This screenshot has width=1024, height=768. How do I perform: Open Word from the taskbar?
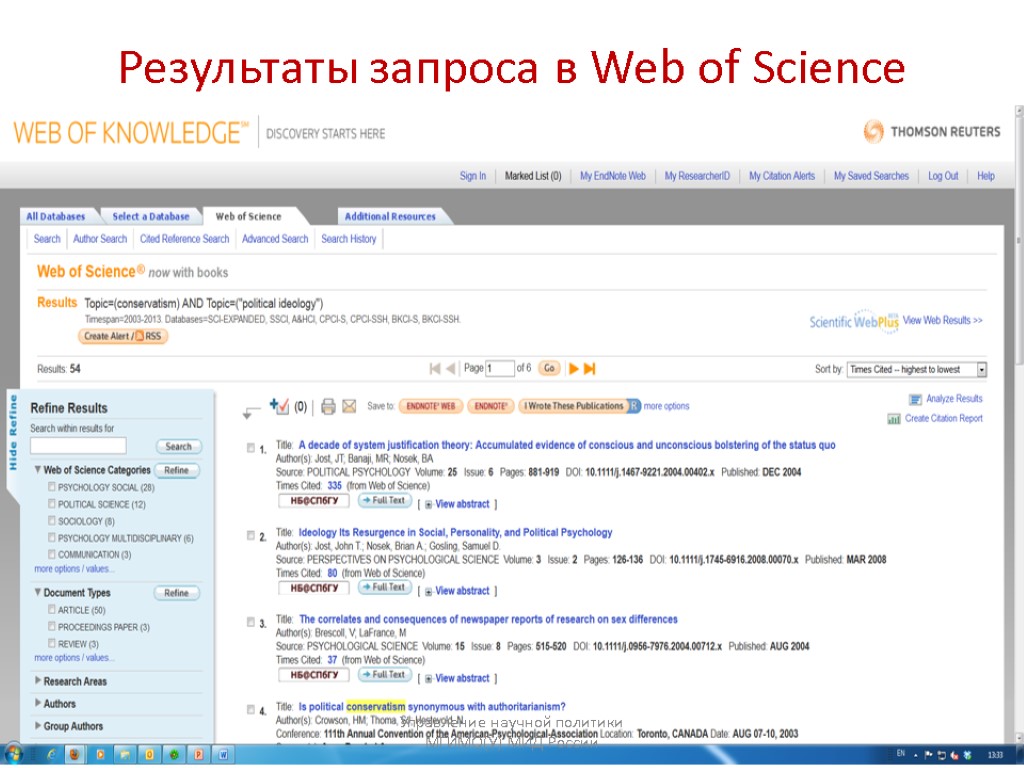[223, 755]
